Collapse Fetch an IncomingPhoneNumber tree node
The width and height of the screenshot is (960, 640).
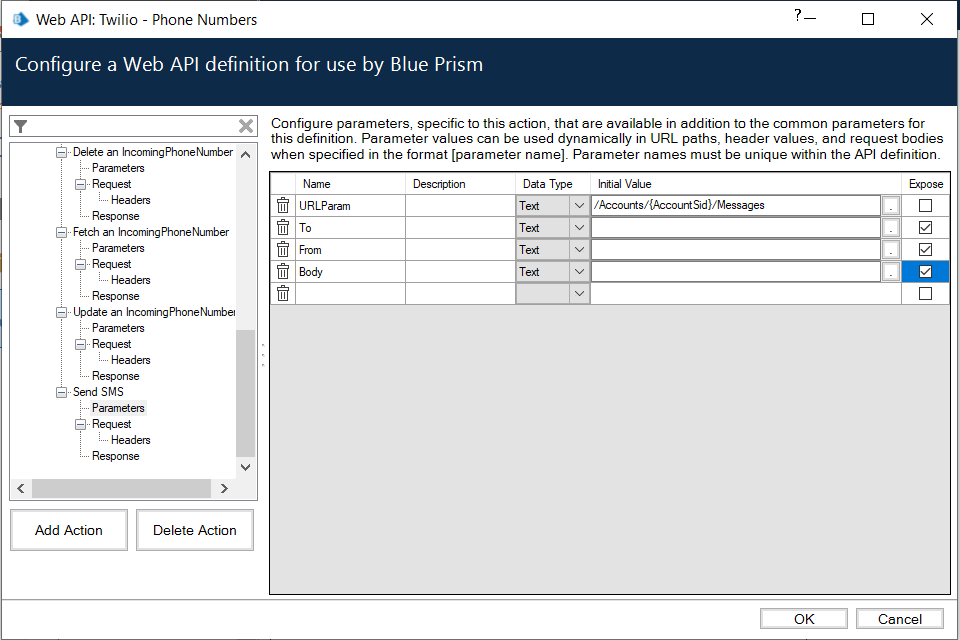pyautogui.click(x=61, y=232)
